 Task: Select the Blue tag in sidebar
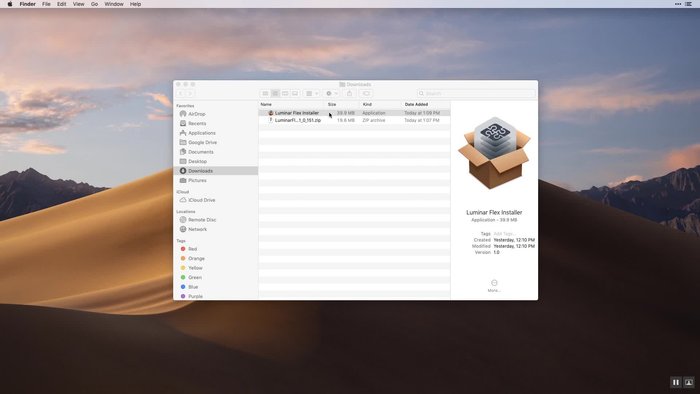pos(193,287)
